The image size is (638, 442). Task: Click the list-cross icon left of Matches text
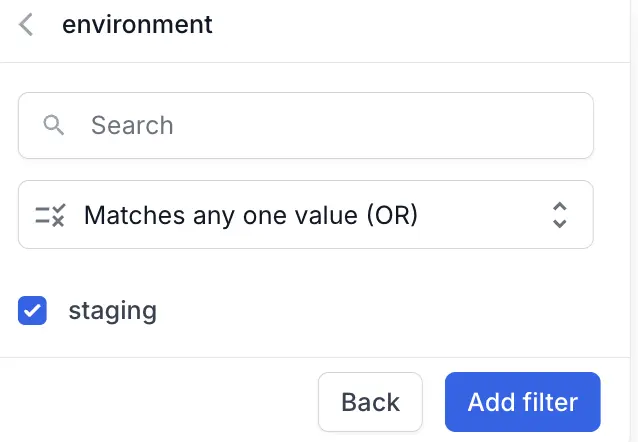click(50, 214)
